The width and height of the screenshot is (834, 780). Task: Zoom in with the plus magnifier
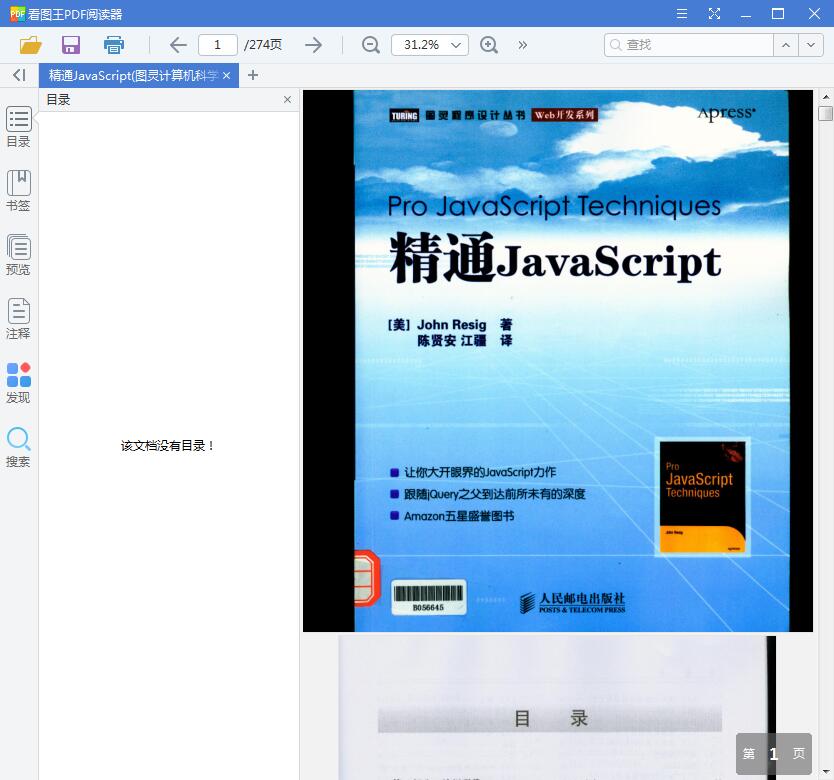[489, 45]
